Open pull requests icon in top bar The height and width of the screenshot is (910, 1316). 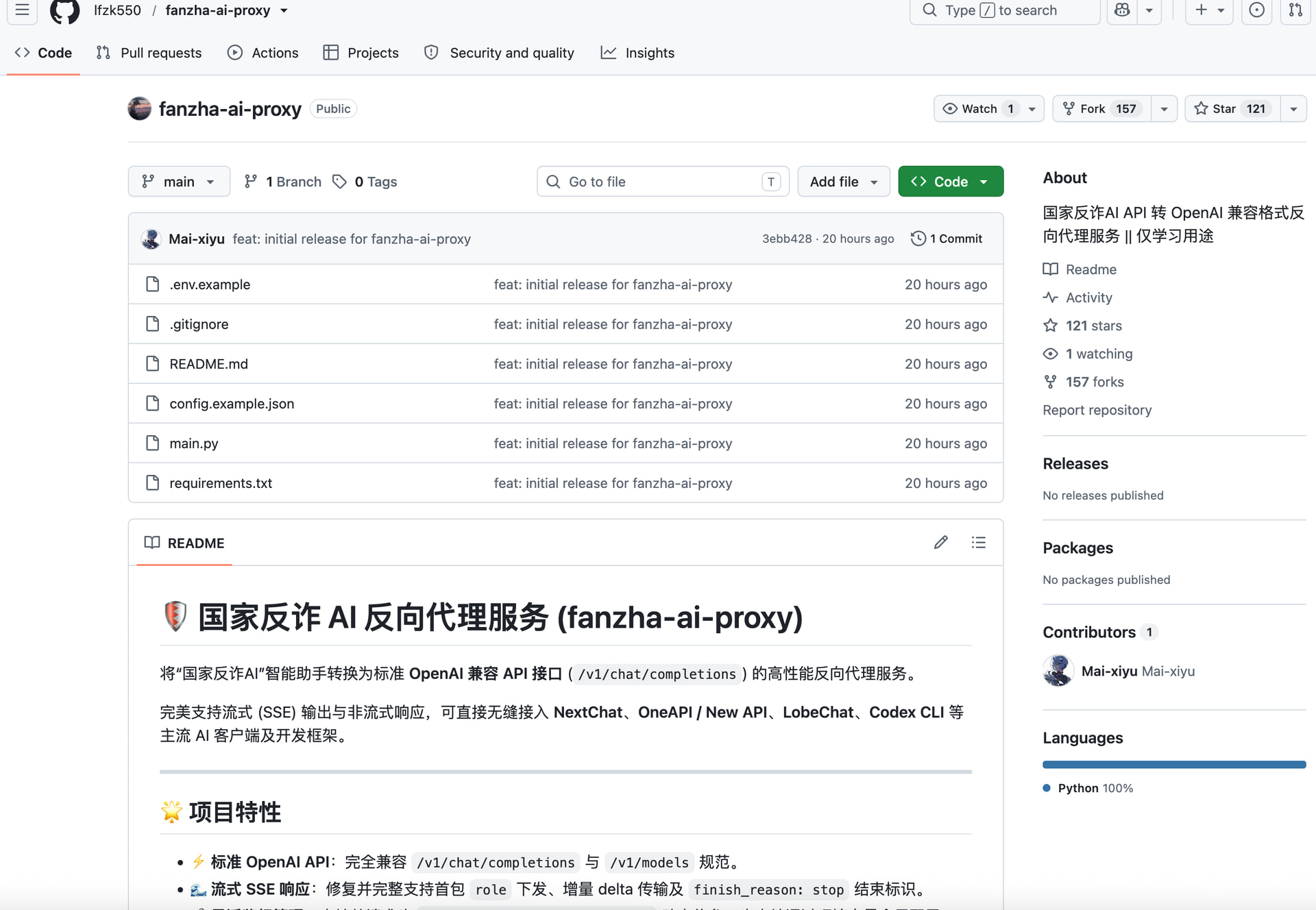(1295, 10)
